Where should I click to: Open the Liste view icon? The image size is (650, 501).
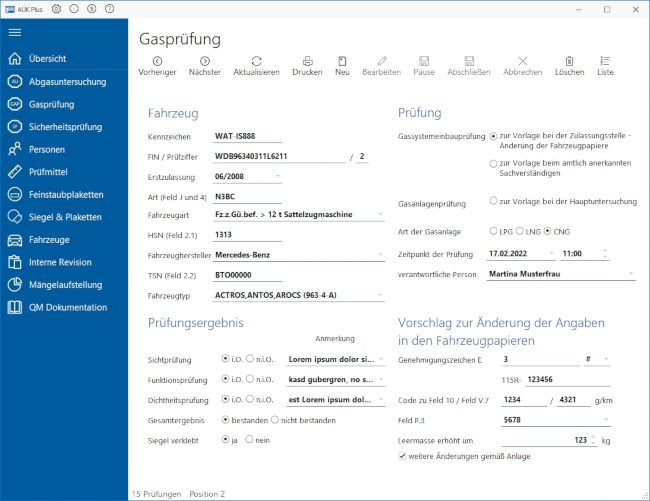(605, 61)
